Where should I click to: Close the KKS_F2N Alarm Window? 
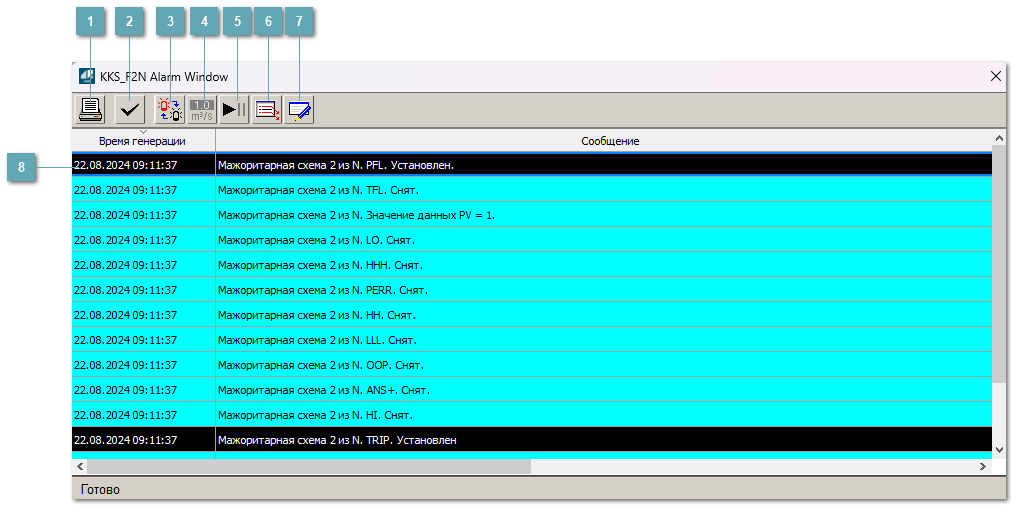click(995, 76)
